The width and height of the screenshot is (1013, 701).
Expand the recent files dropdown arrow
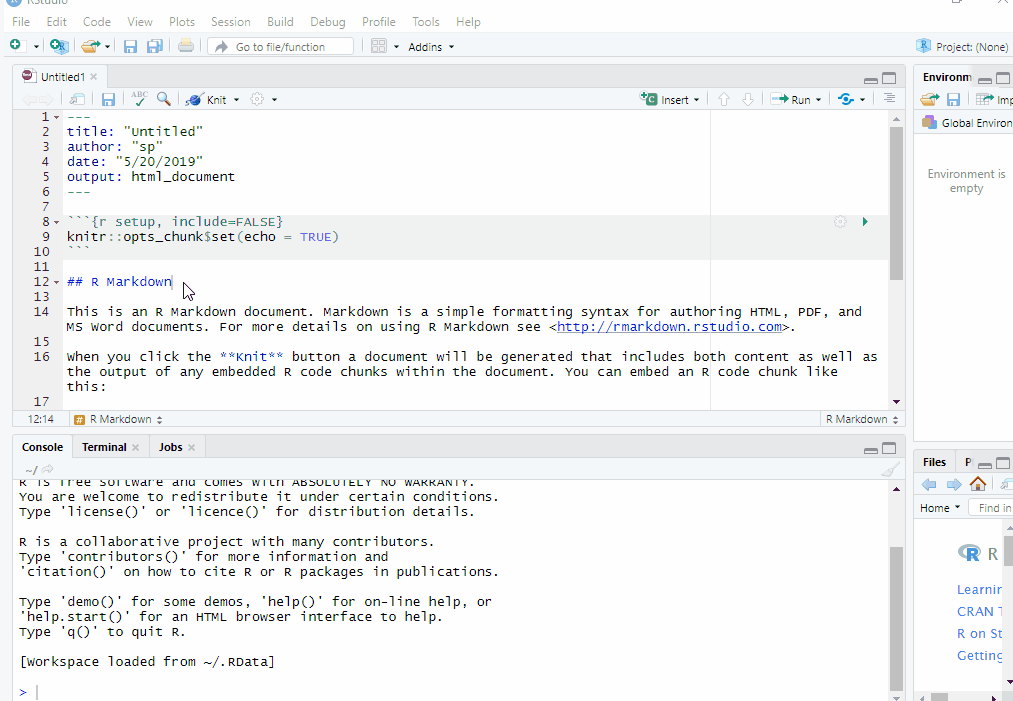(x=107, y=47)
